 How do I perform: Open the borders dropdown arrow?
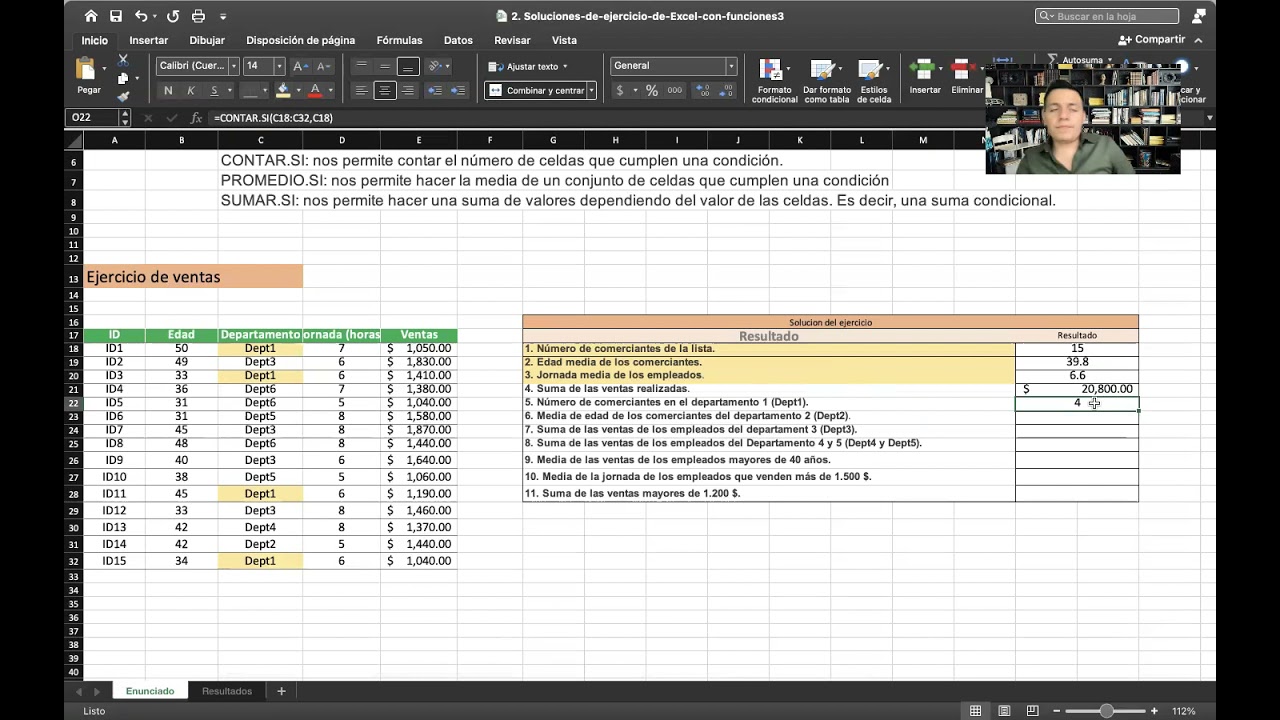pos(266,90)
